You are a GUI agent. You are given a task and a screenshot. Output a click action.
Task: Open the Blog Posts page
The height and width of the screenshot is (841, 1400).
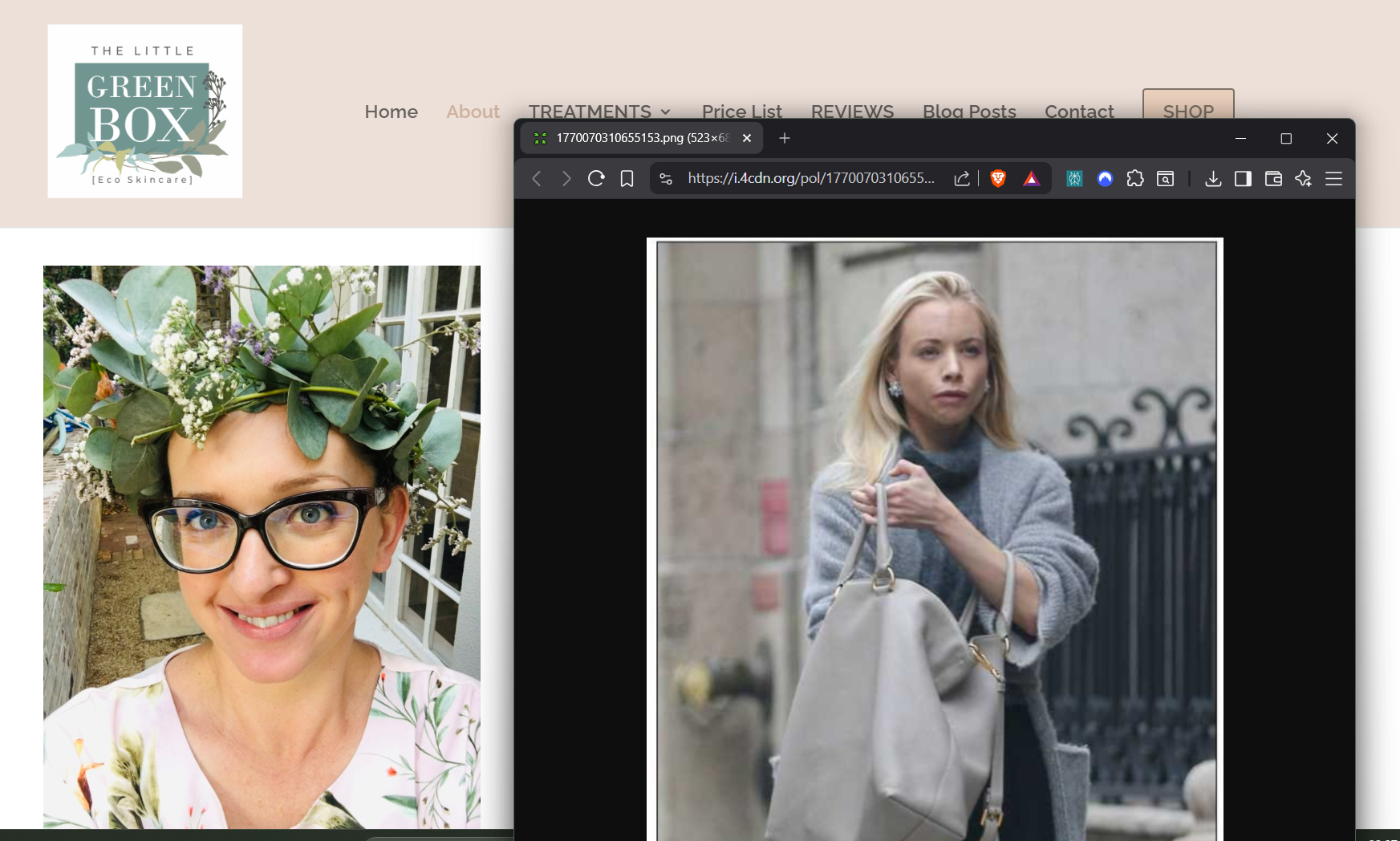(x=969, y=112)
